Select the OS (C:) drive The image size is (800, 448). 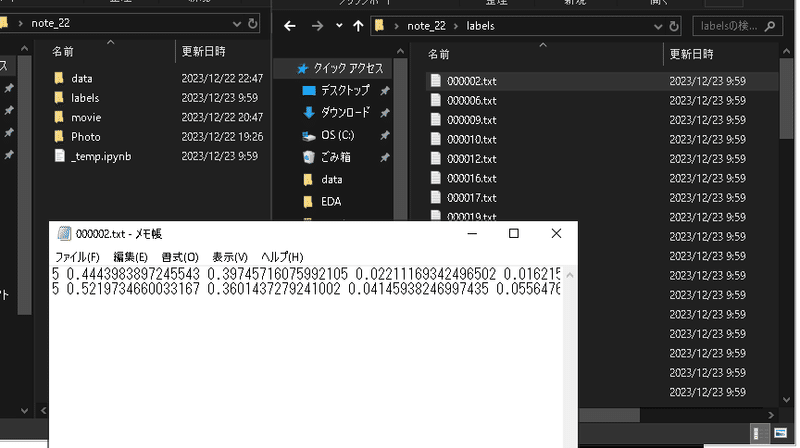tap(329, 135)
